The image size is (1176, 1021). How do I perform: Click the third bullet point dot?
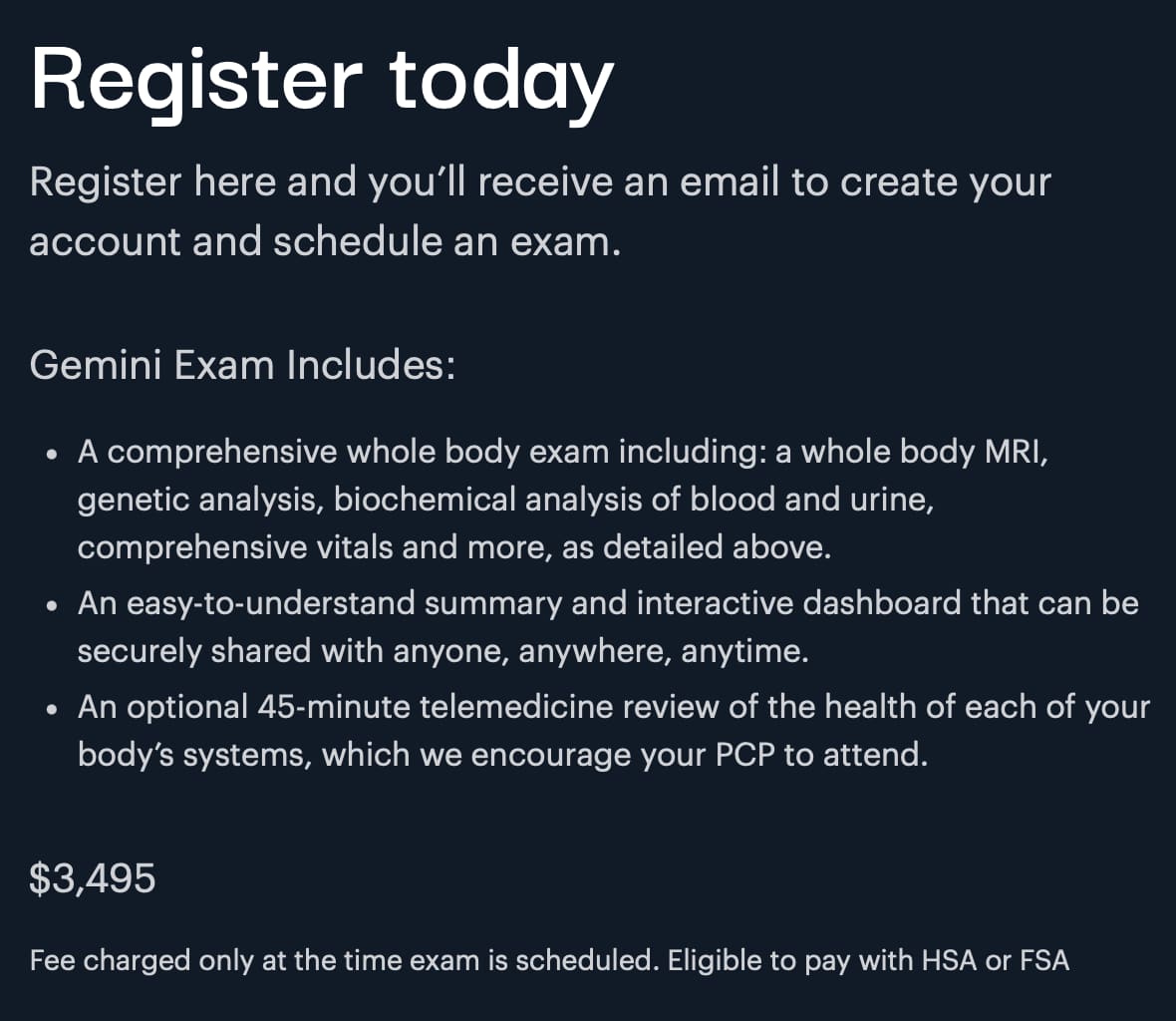pos(52,709)
